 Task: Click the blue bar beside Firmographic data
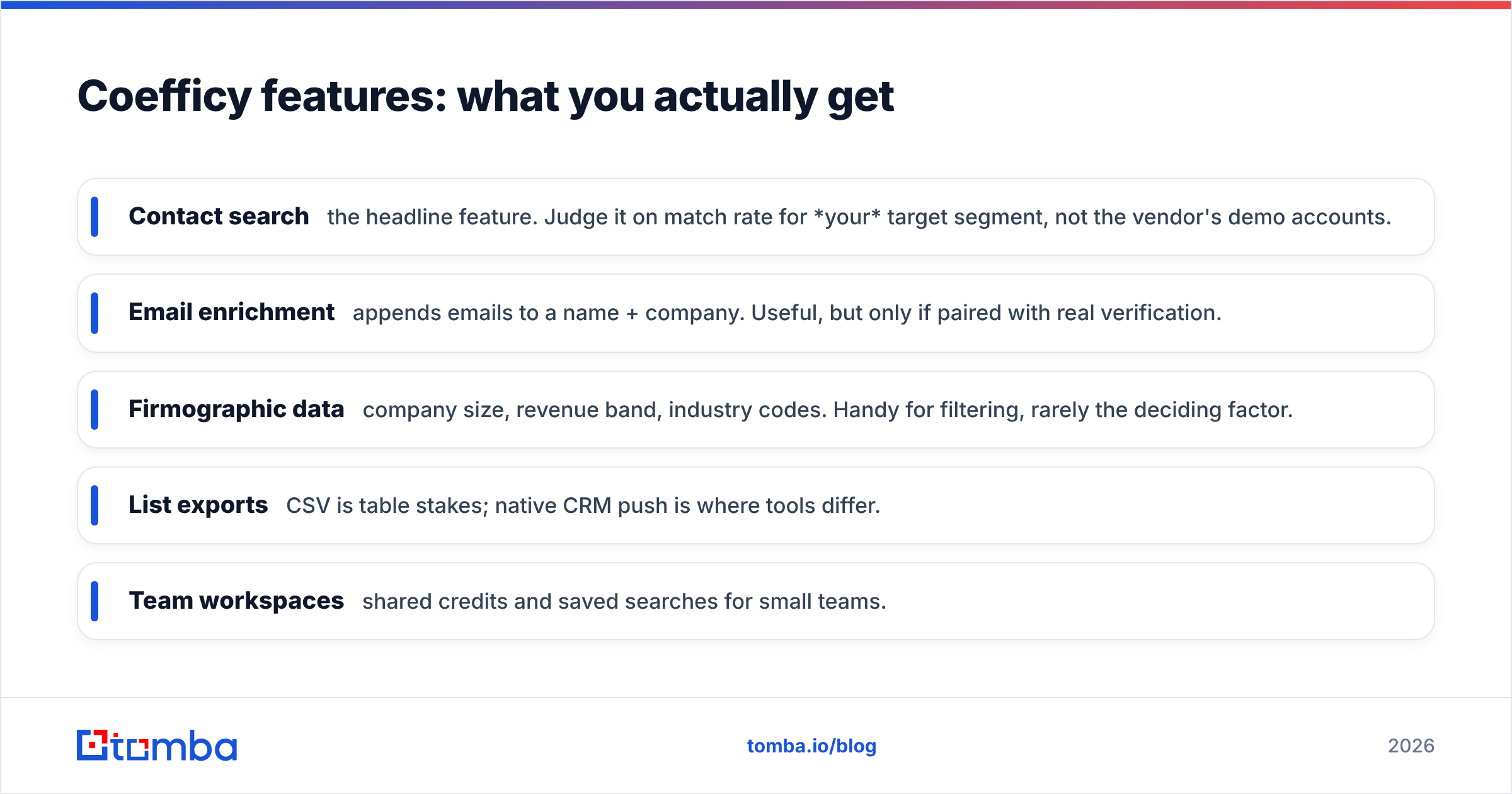pyautogui.click(x=94, y=410)
